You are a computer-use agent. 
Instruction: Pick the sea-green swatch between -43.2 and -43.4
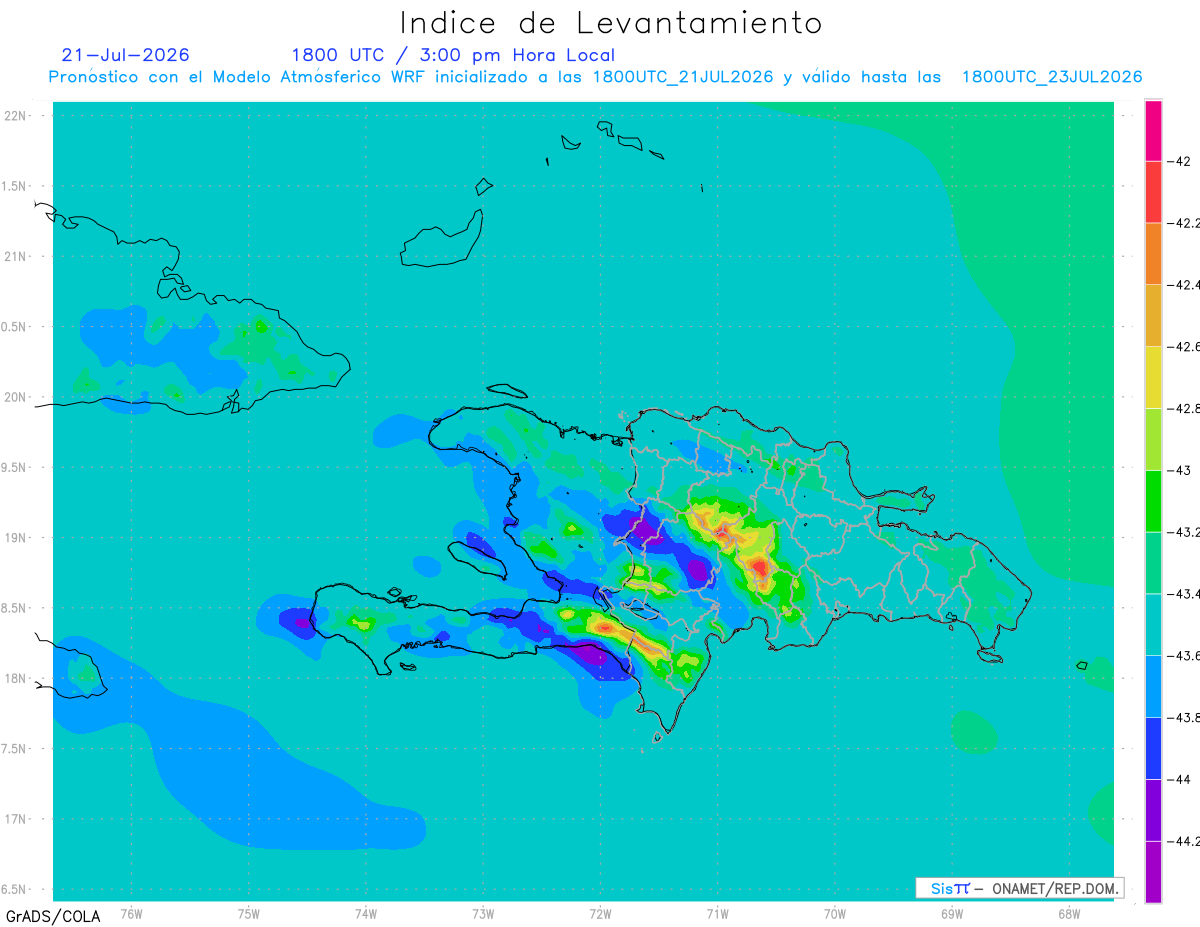click(x=1153, y=563)
